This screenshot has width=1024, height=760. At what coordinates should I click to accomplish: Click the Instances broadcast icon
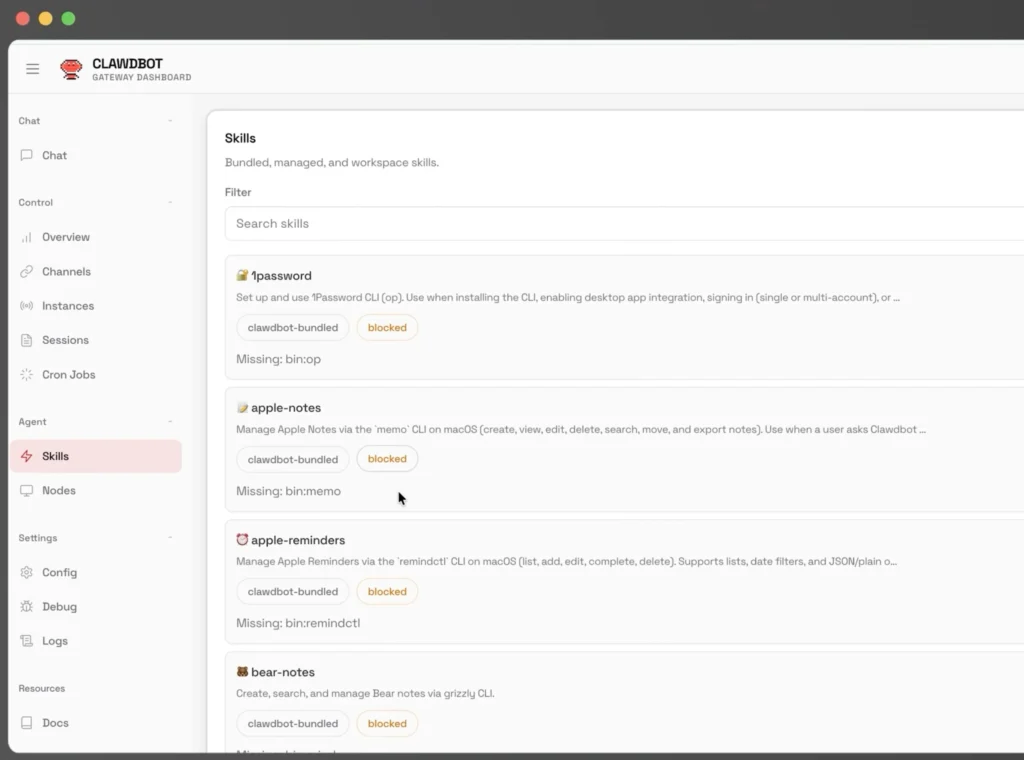(27, 306)
